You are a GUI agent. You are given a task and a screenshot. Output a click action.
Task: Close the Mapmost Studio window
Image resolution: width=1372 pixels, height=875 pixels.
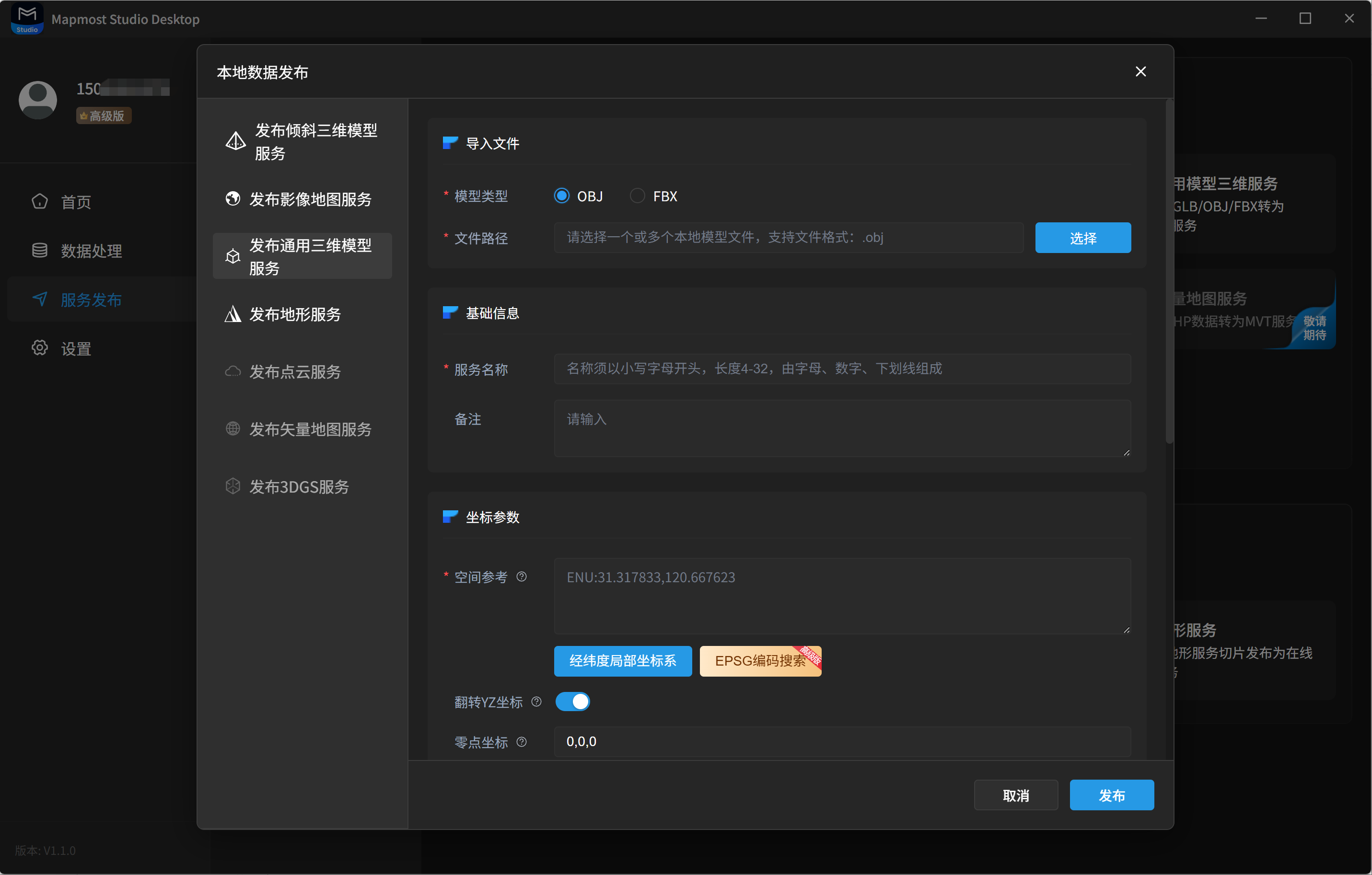(x=1349, y=19)
